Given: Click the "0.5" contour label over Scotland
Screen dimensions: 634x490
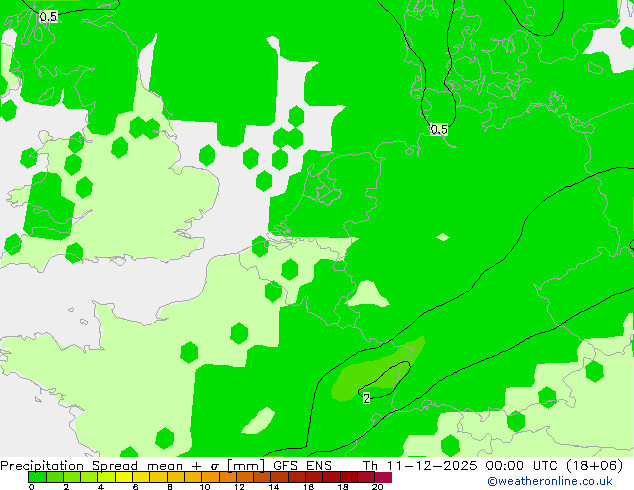Looking at the screenshot, I should click(x=49, y=17).
